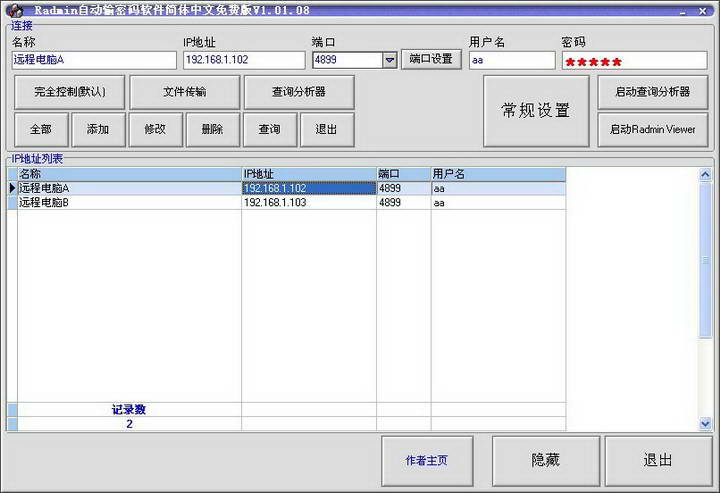Viewport: 720px width, 493px height.
Task: Click the 用户名 column header in list
Action: pos(498,174)
